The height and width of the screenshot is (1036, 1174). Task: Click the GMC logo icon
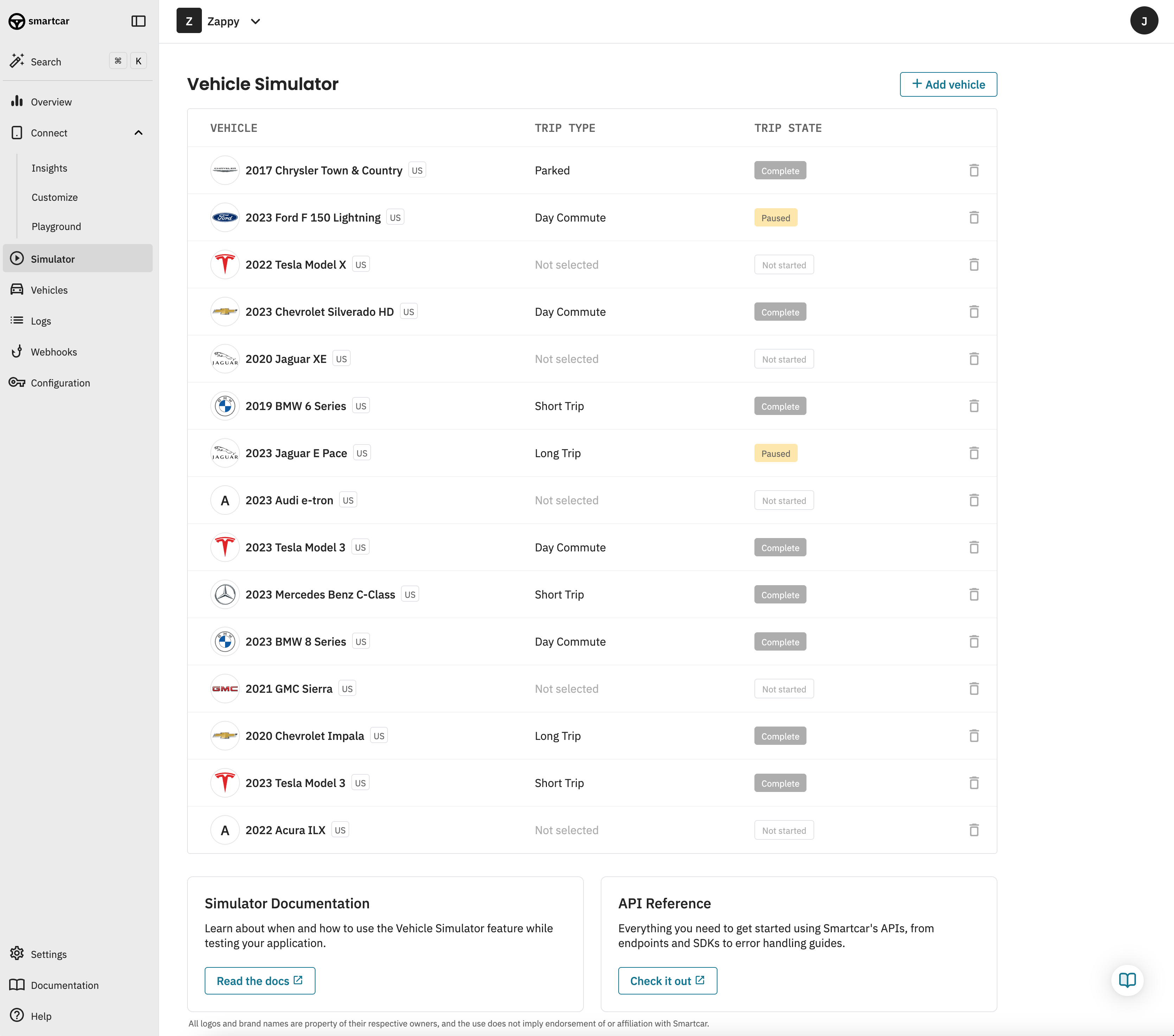pyautogui.click(x=225, y=689)
